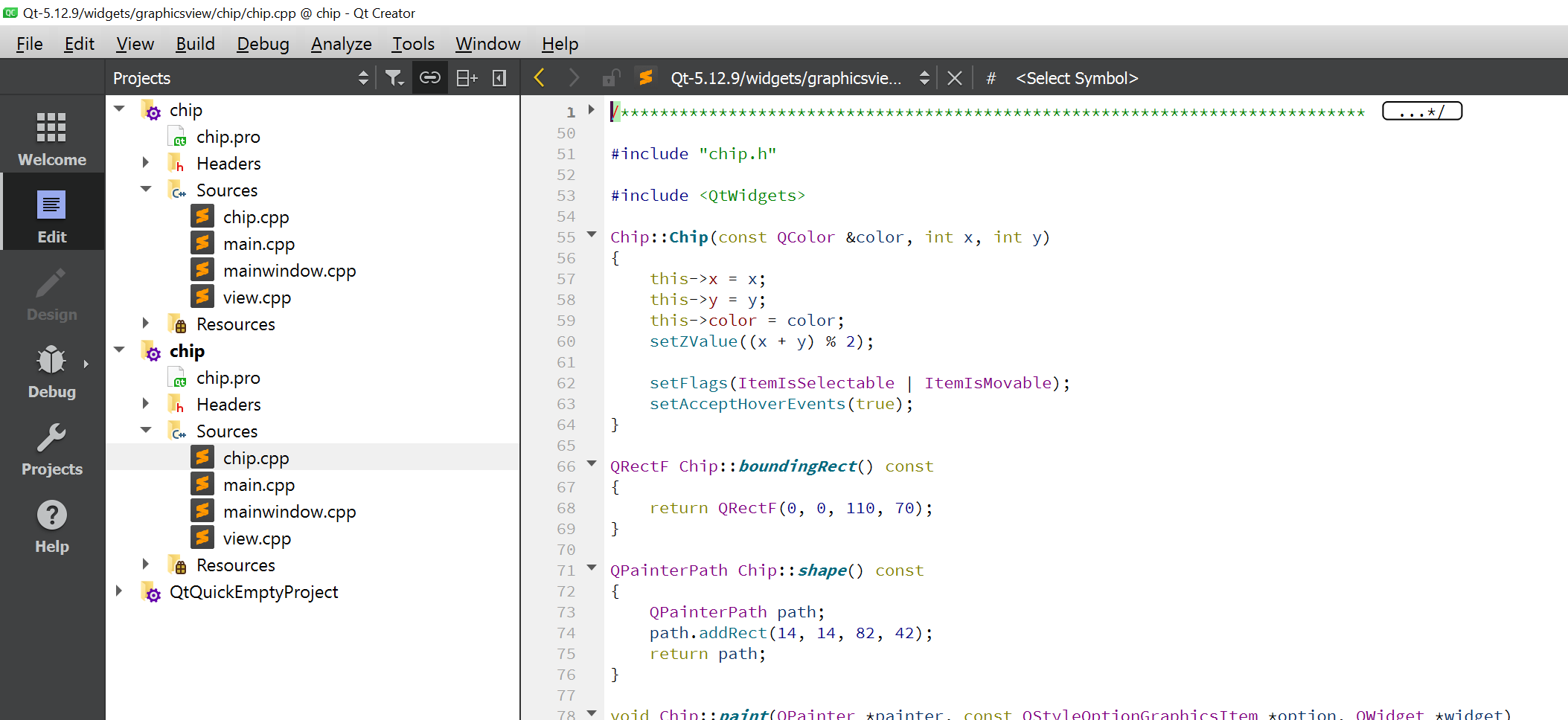The height and width of the screenshot is (720, 1568).
Task: Expand the QtQuickEmptyProject tree node
Action: click(119, 591)
